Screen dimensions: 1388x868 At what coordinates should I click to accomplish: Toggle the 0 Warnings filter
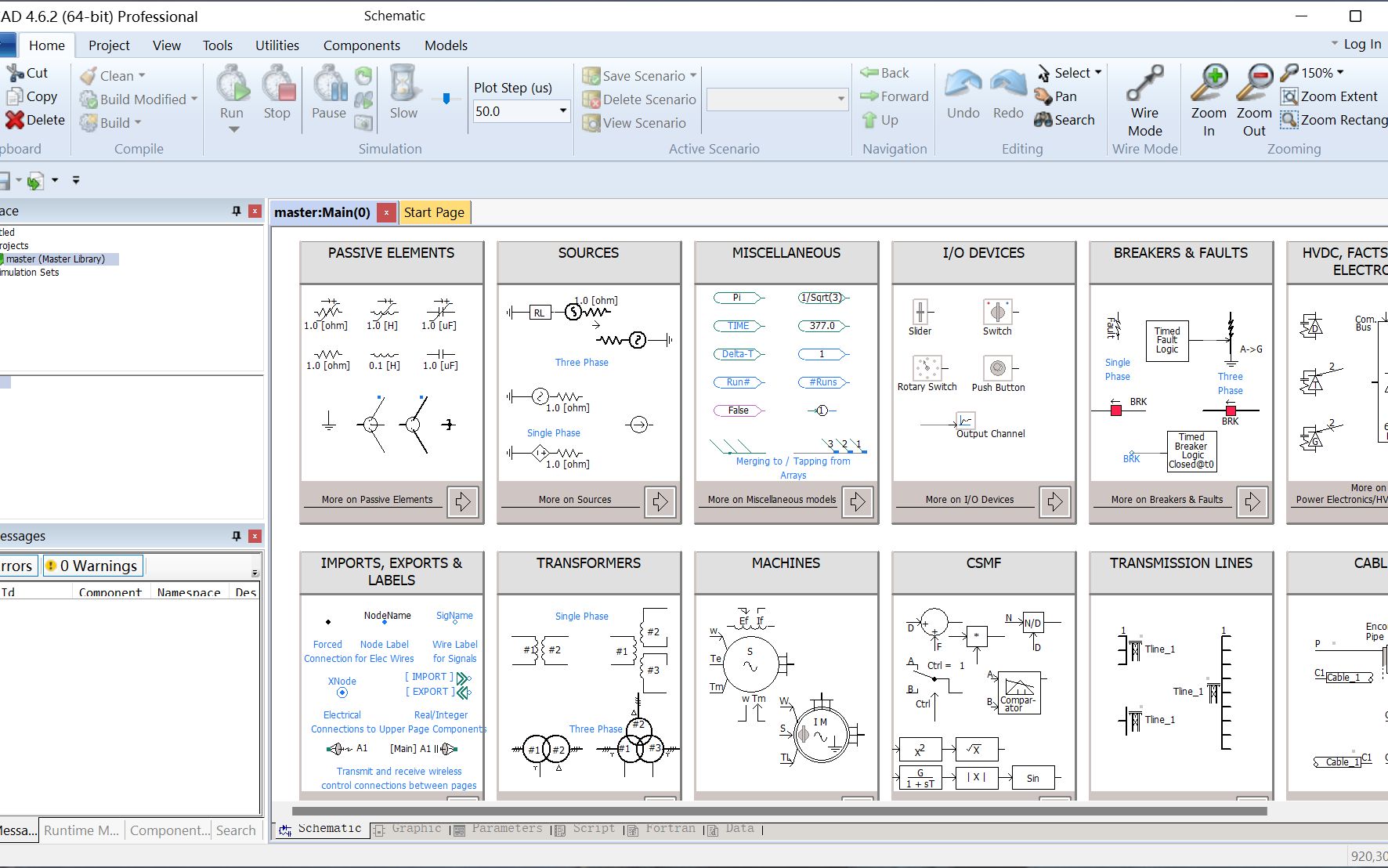(92, 565)
